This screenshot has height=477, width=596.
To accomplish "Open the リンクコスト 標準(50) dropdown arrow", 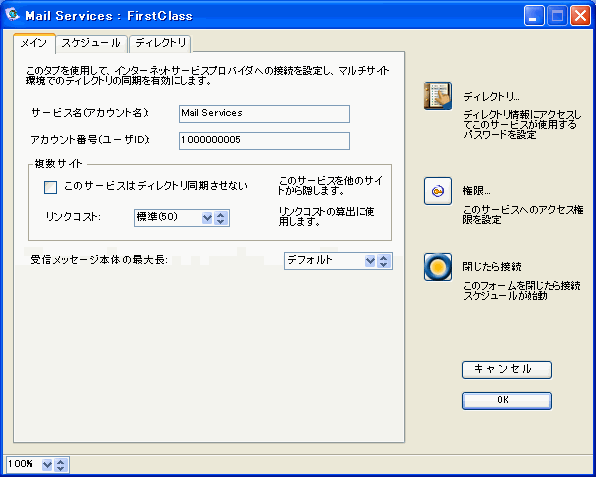I will click(x=207, y=218).
